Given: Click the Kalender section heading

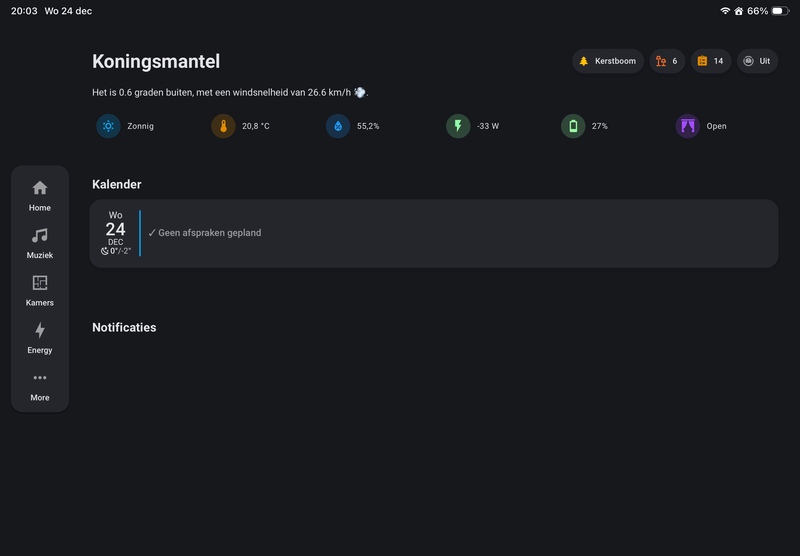Looking at the screenshot, I should [x=117, y=184].
